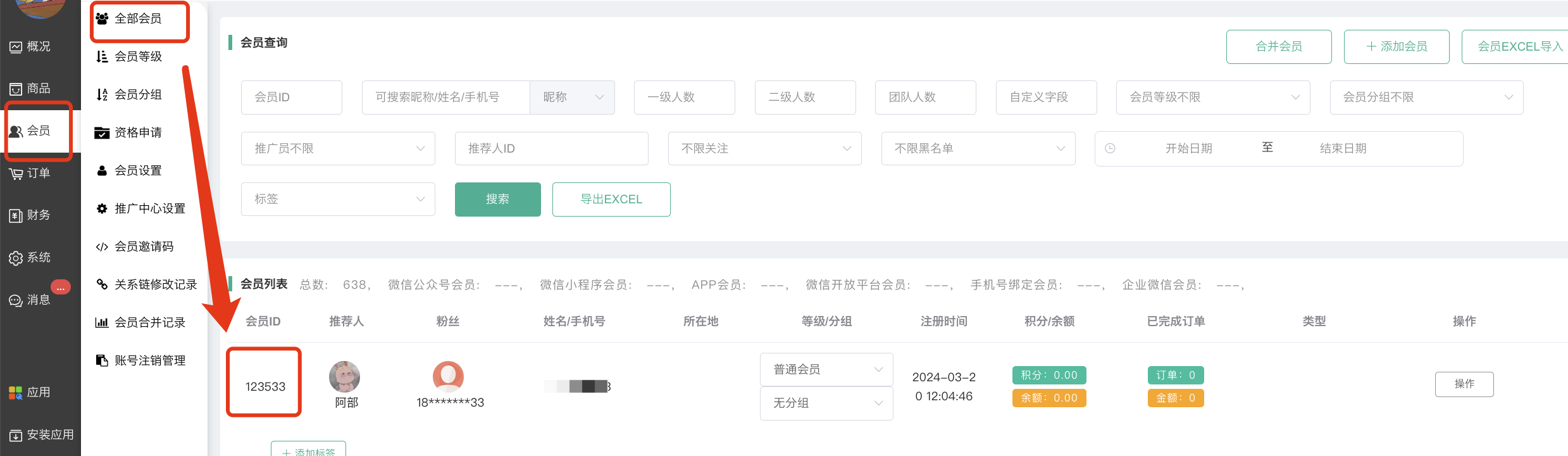Click the 应用 apps grid icon
Viewport: 1568px width, 456px height.
click(x=16, y=393)
